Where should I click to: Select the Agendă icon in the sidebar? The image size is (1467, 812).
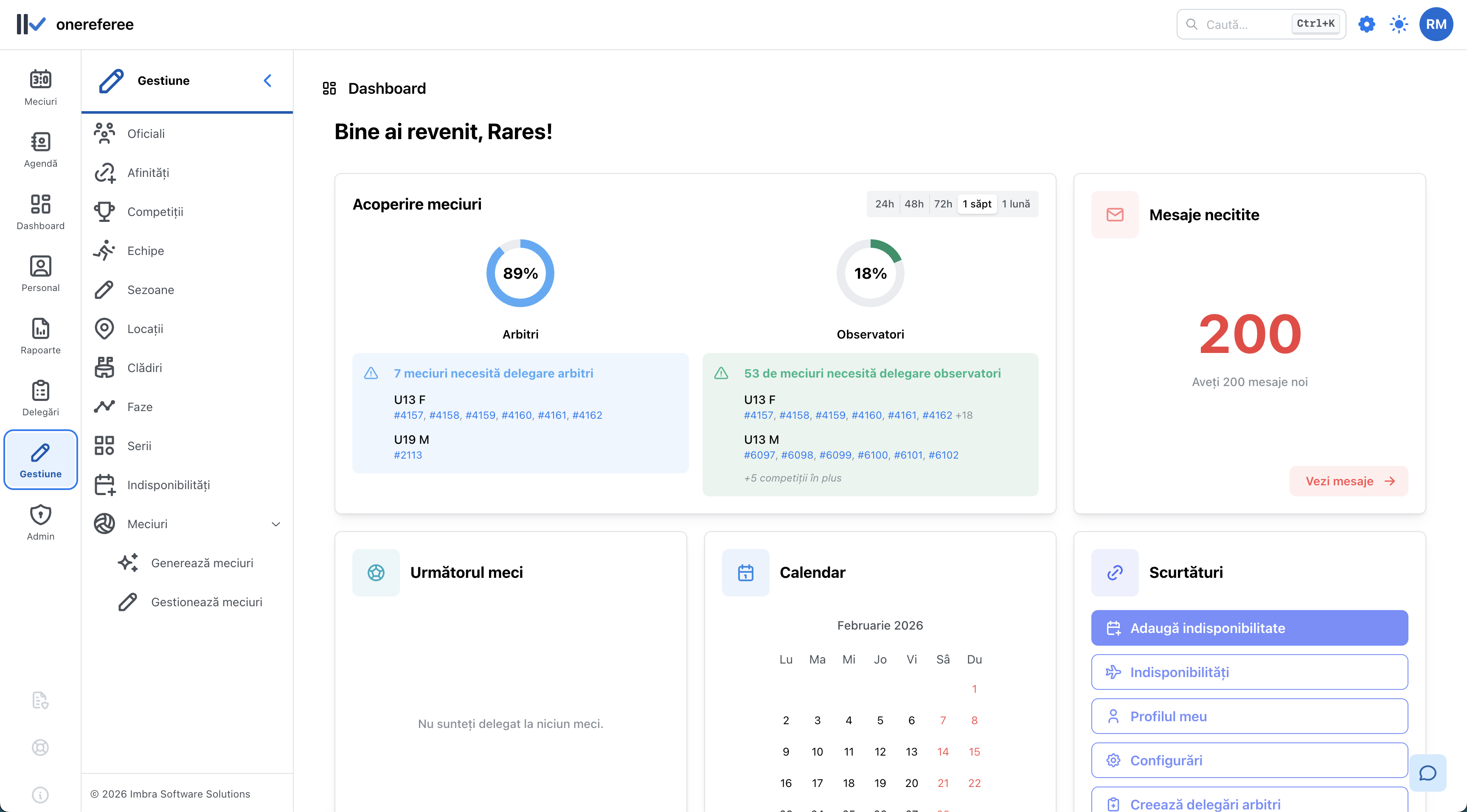(x=40, y=149)
